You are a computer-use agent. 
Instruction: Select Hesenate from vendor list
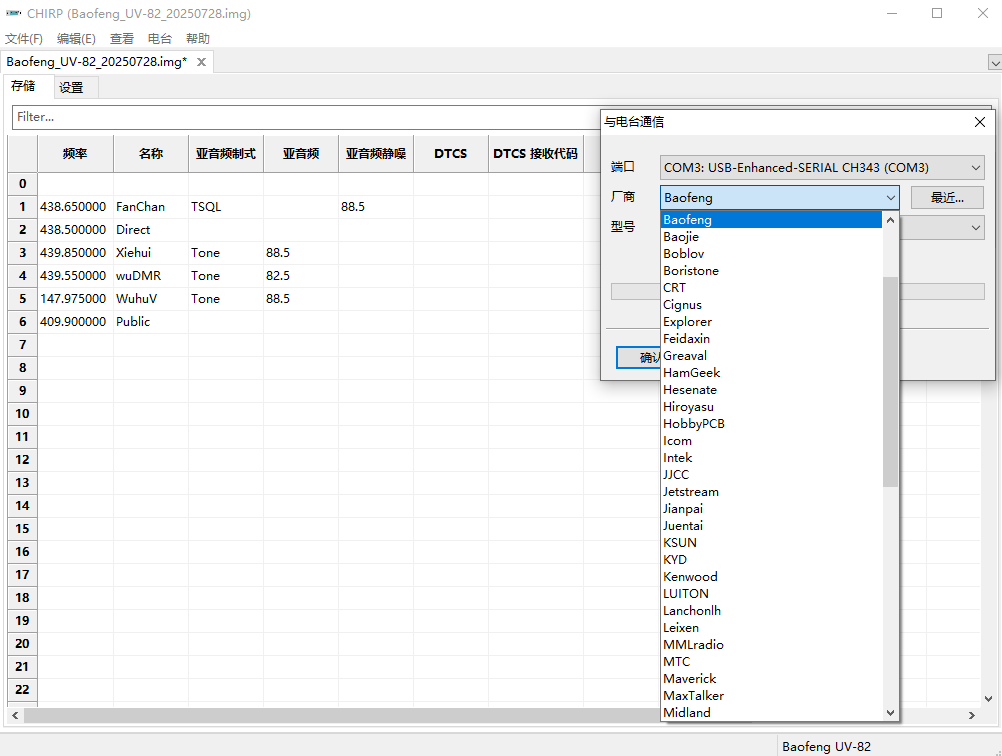771,390
